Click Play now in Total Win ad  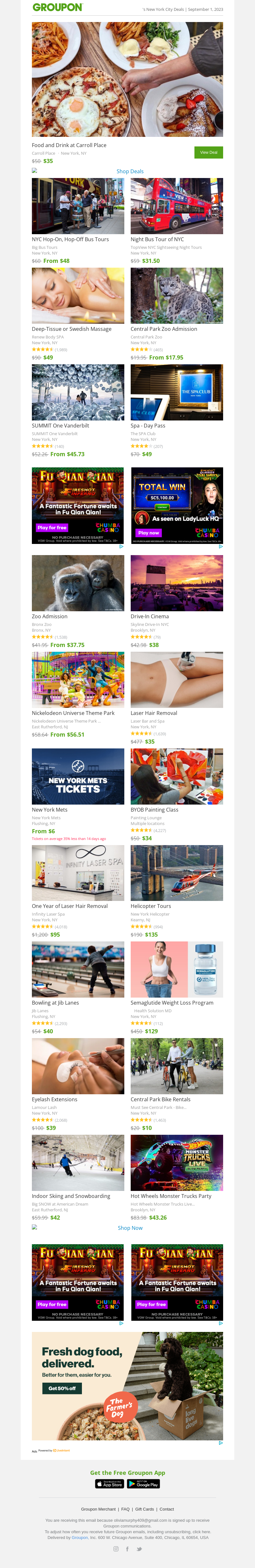point(149,532)
